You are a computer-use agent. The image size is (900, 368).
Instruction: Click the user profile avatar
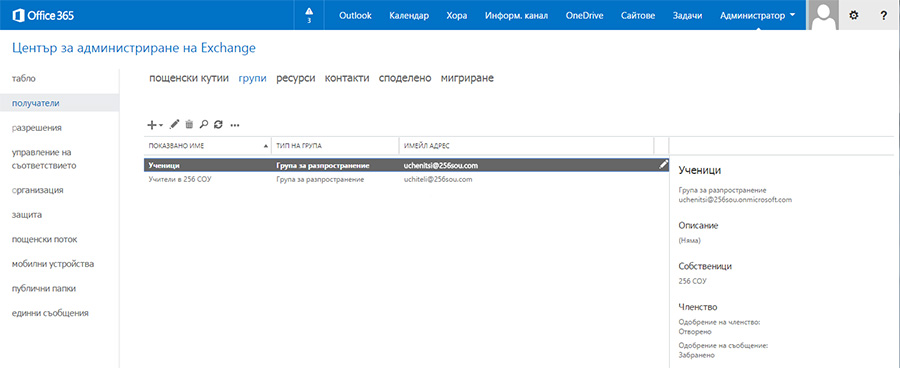823,15
